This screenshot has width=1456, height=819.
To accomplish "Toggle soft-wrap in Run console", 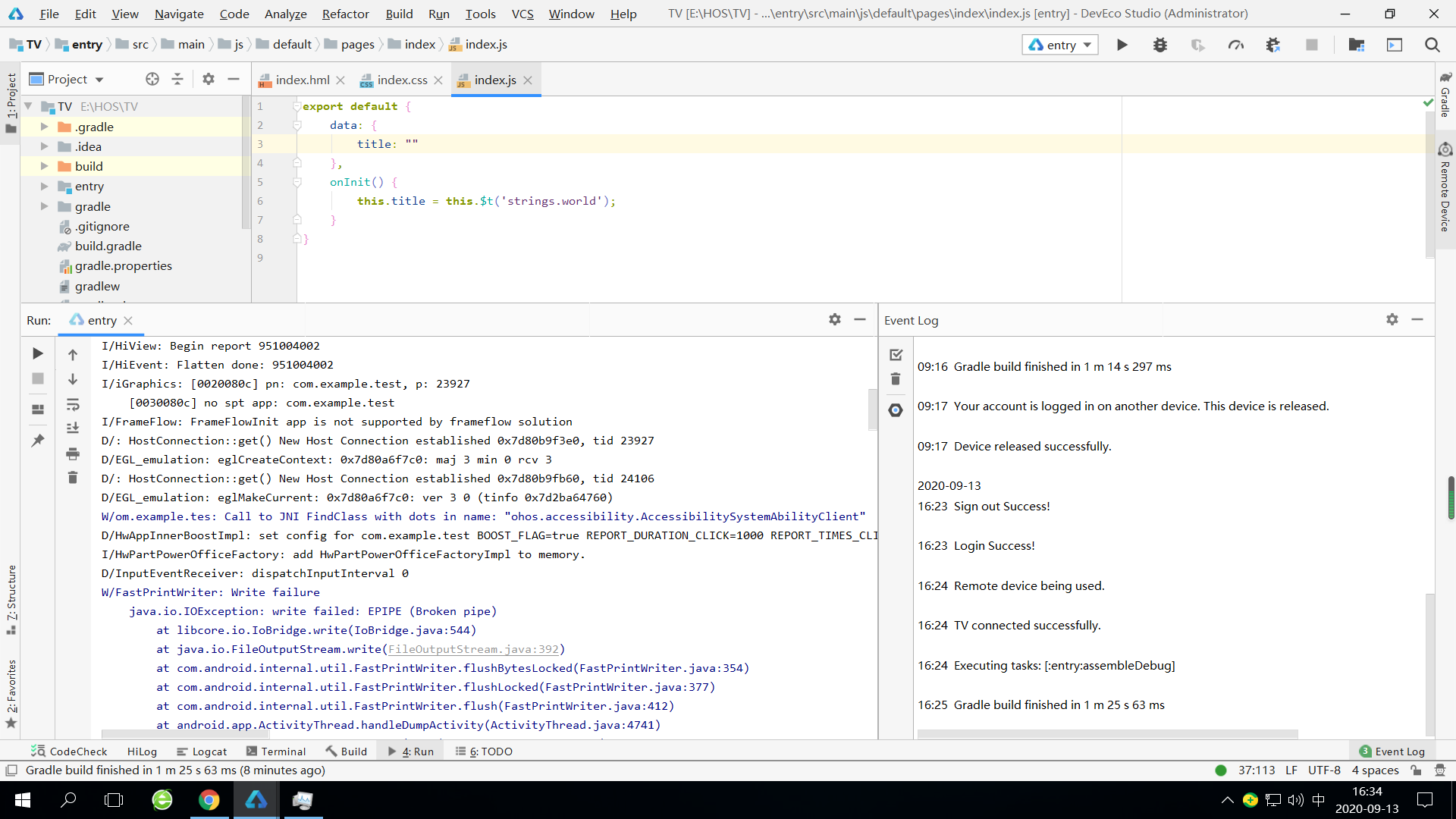I will tap(73, 404).
